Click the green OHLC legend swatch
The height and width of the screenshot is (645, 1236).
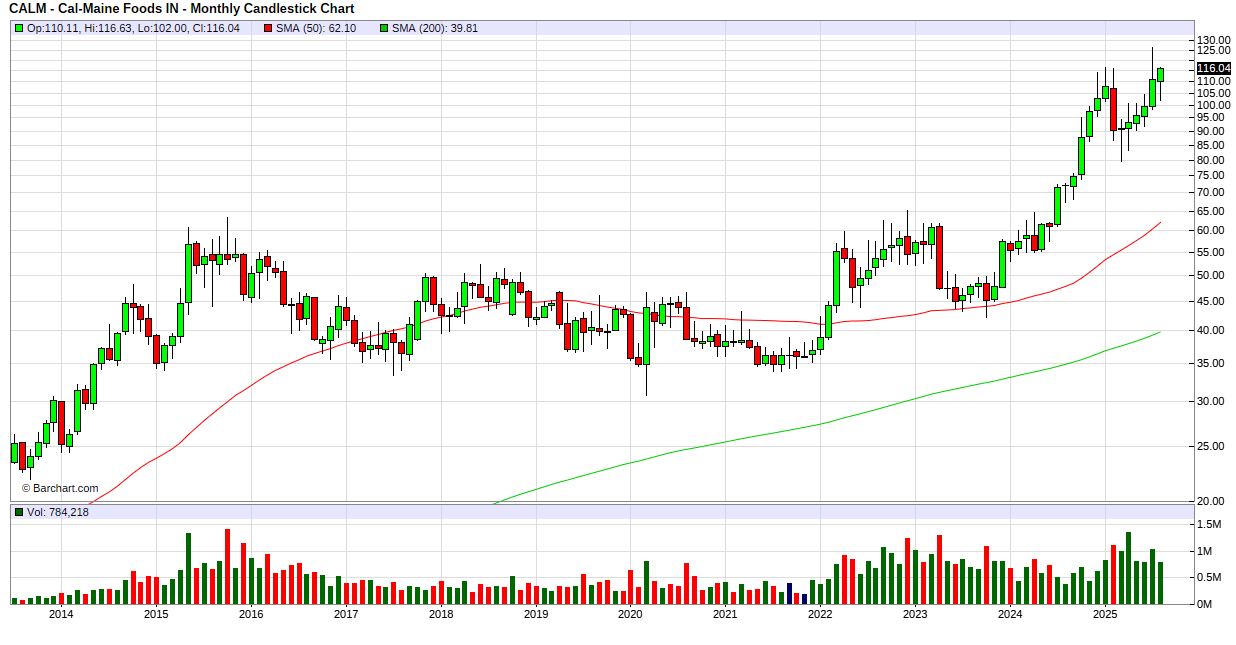tap(19, 28)
